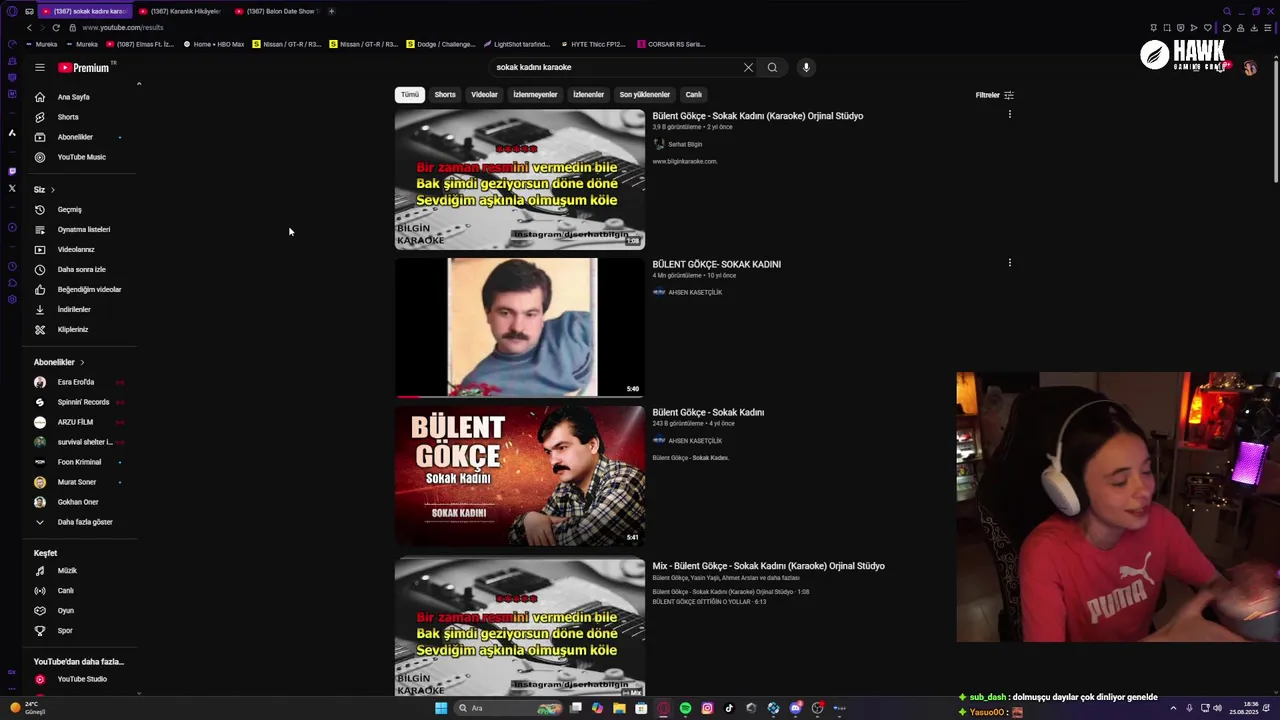Screen dimensions: 1280x720
Task: Select the İzlenmeyenler filter chip
Action: tap(535, 94)
